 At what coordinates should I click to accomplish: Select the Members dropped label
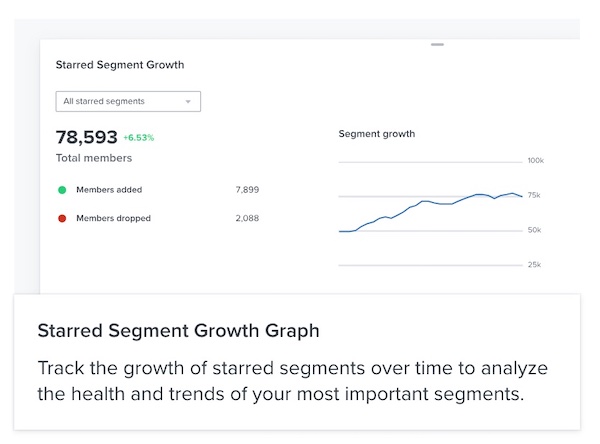coord(114,218)
